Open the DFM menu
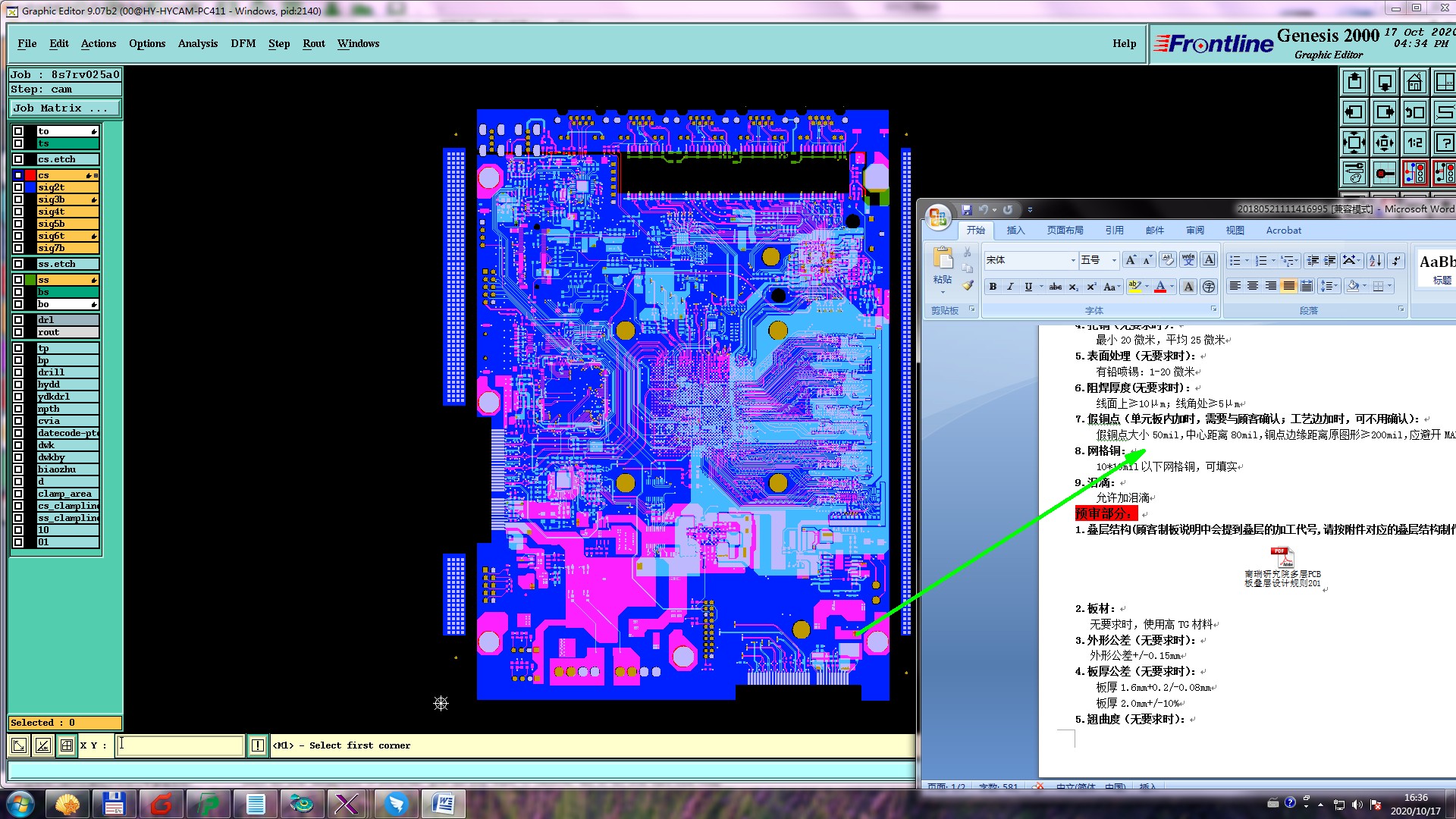The height and width of the screenshot is (819, 1456). point(243,43)
